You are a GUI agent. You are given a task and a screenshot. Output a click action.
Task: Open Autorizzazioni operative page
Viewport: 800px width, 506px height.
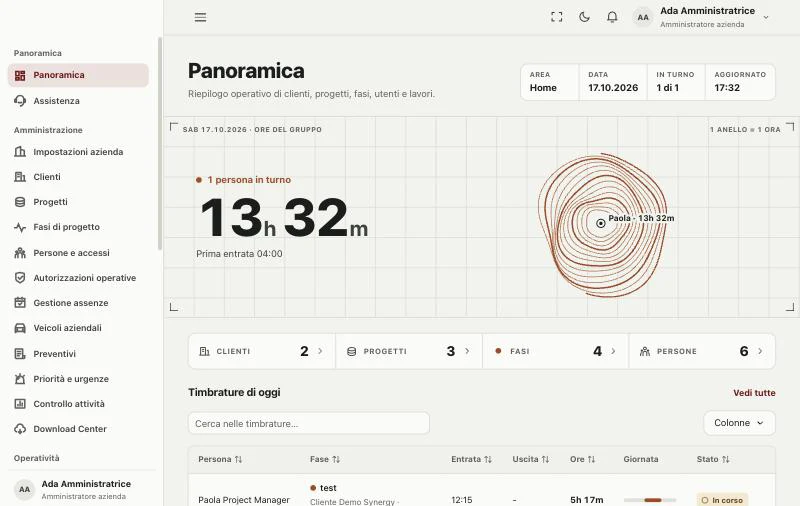[x=78, y=278]
